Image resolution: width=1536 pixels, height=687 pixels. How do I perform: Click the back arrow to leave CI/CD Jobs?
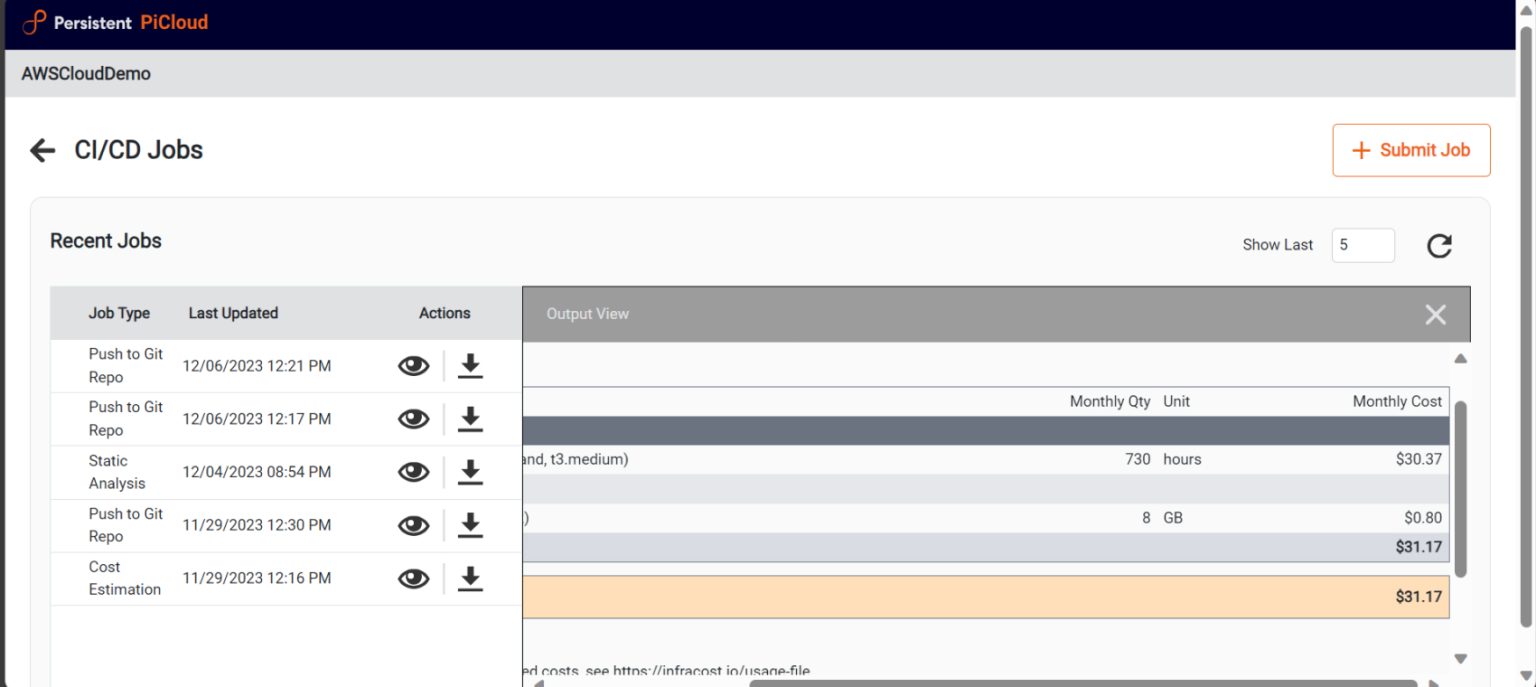[x=41, y=150]
